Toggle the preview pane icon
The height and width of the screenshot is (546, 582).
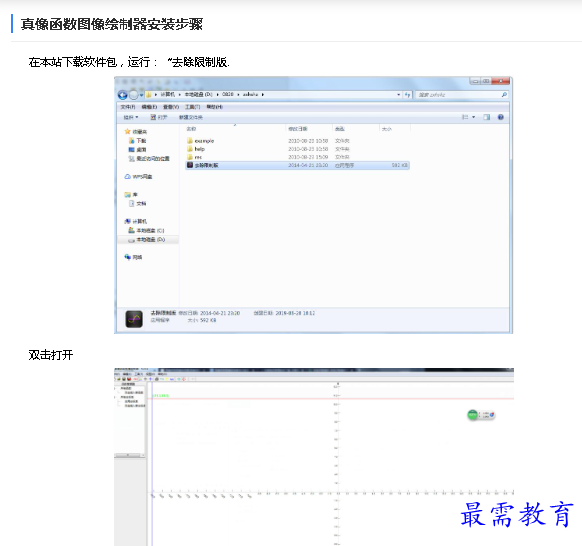click(x=487, y=117)
